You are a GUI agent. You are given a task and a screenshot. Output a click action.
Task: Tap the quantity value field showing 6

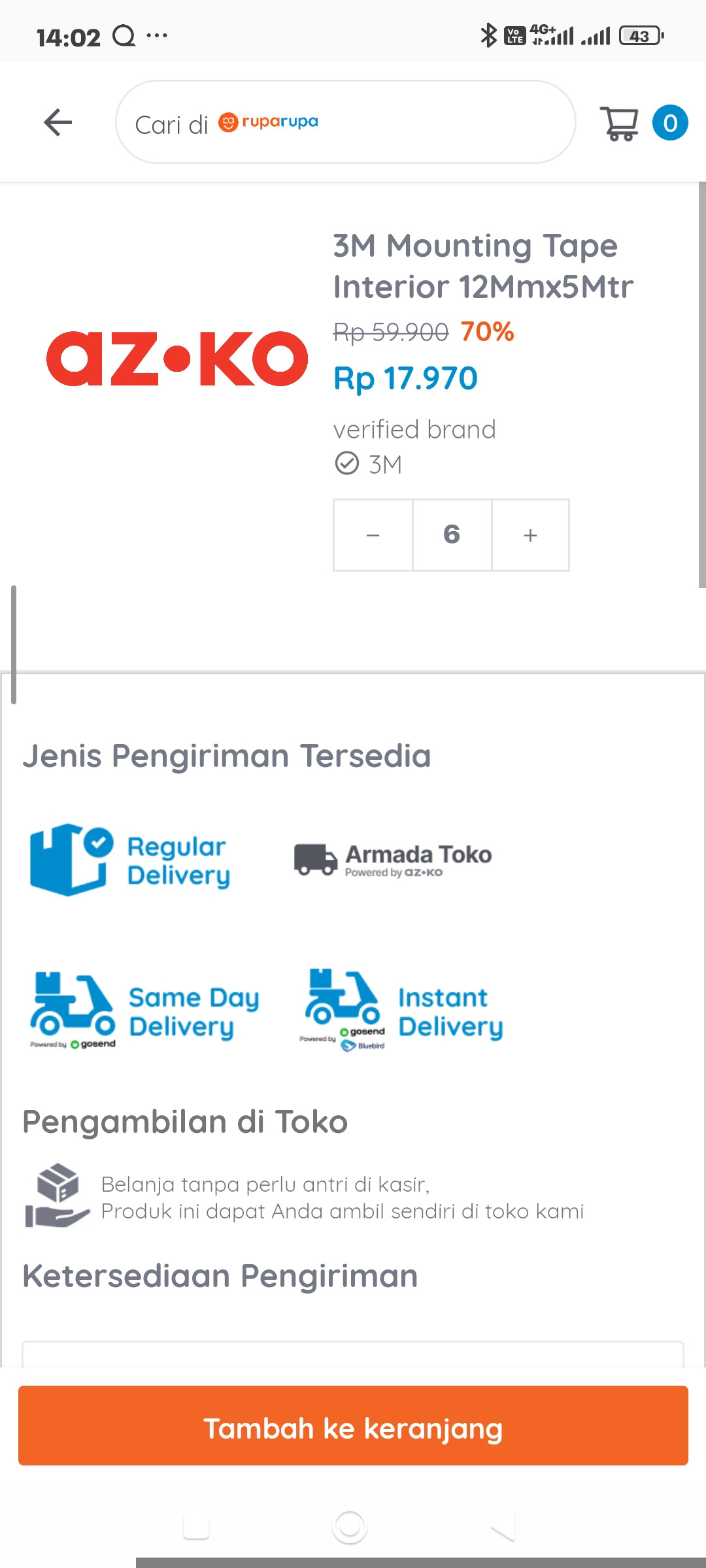(x=452, y=535)
